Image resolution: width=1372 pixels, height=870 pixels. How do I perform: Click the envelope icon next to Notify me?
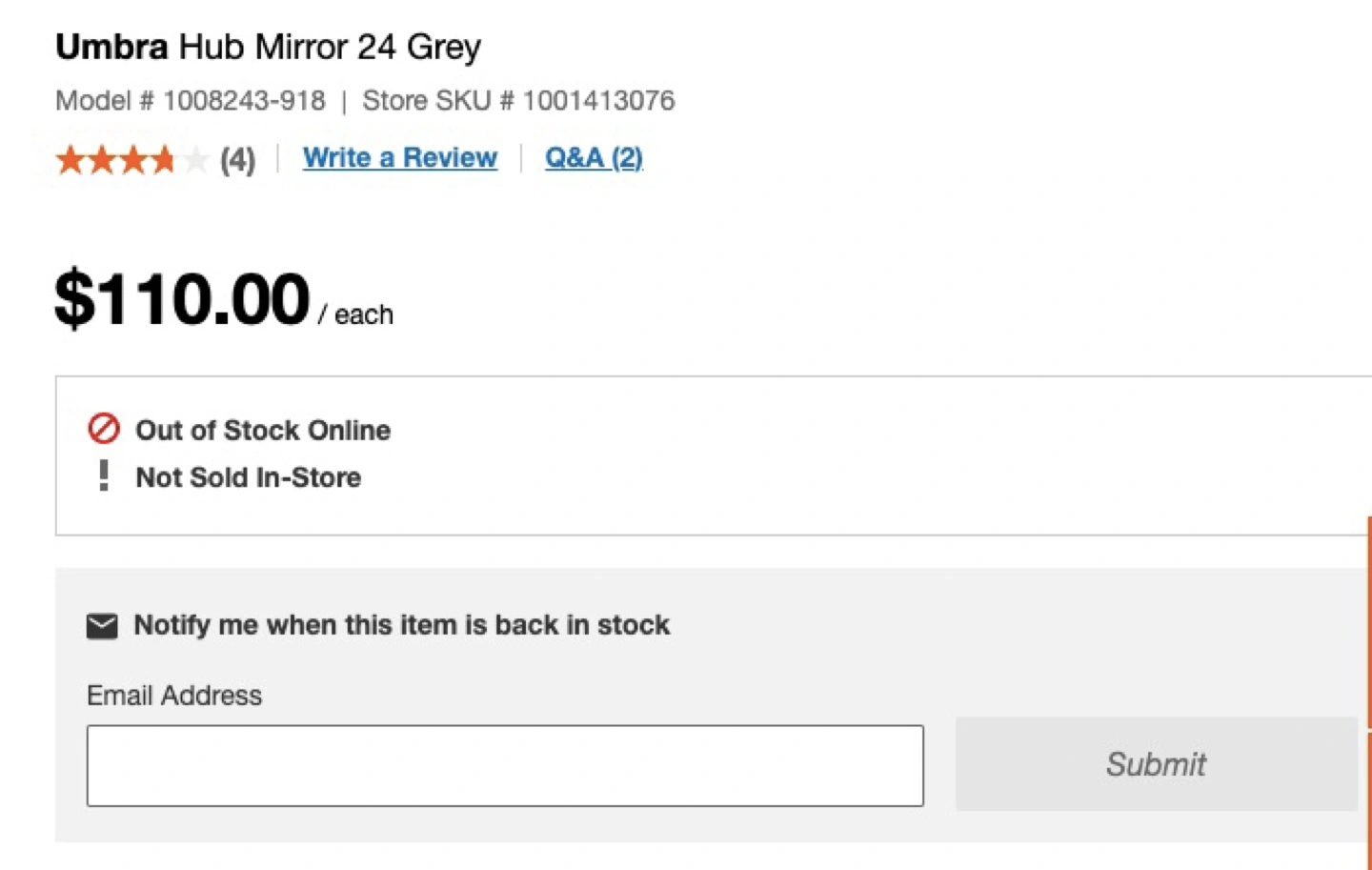tap(102, 626)
